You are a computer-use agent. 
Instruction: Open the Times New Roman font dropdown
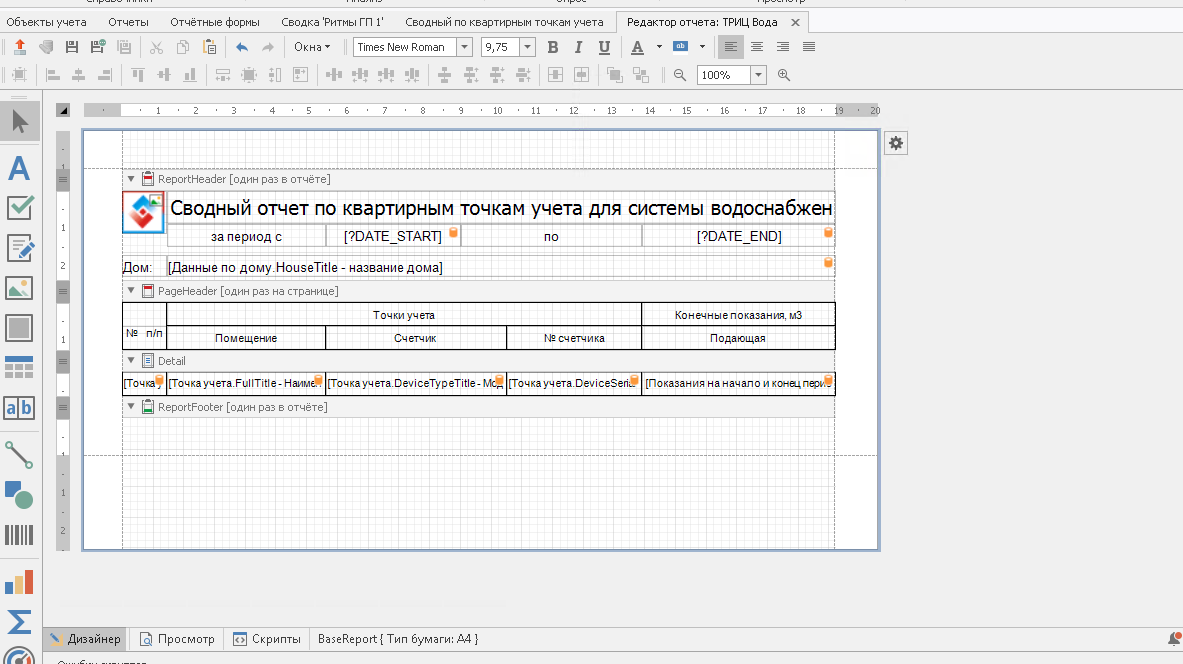pos(464,47)
